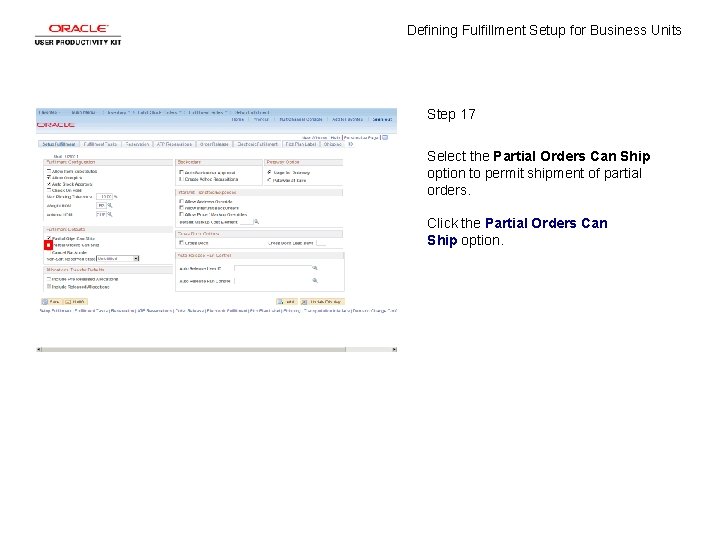Image resolution: width=720 pixels, height=540 pixels.
Task: Toggle the Partial Qtys Can Ship checkbox
Action: point(49,238)
